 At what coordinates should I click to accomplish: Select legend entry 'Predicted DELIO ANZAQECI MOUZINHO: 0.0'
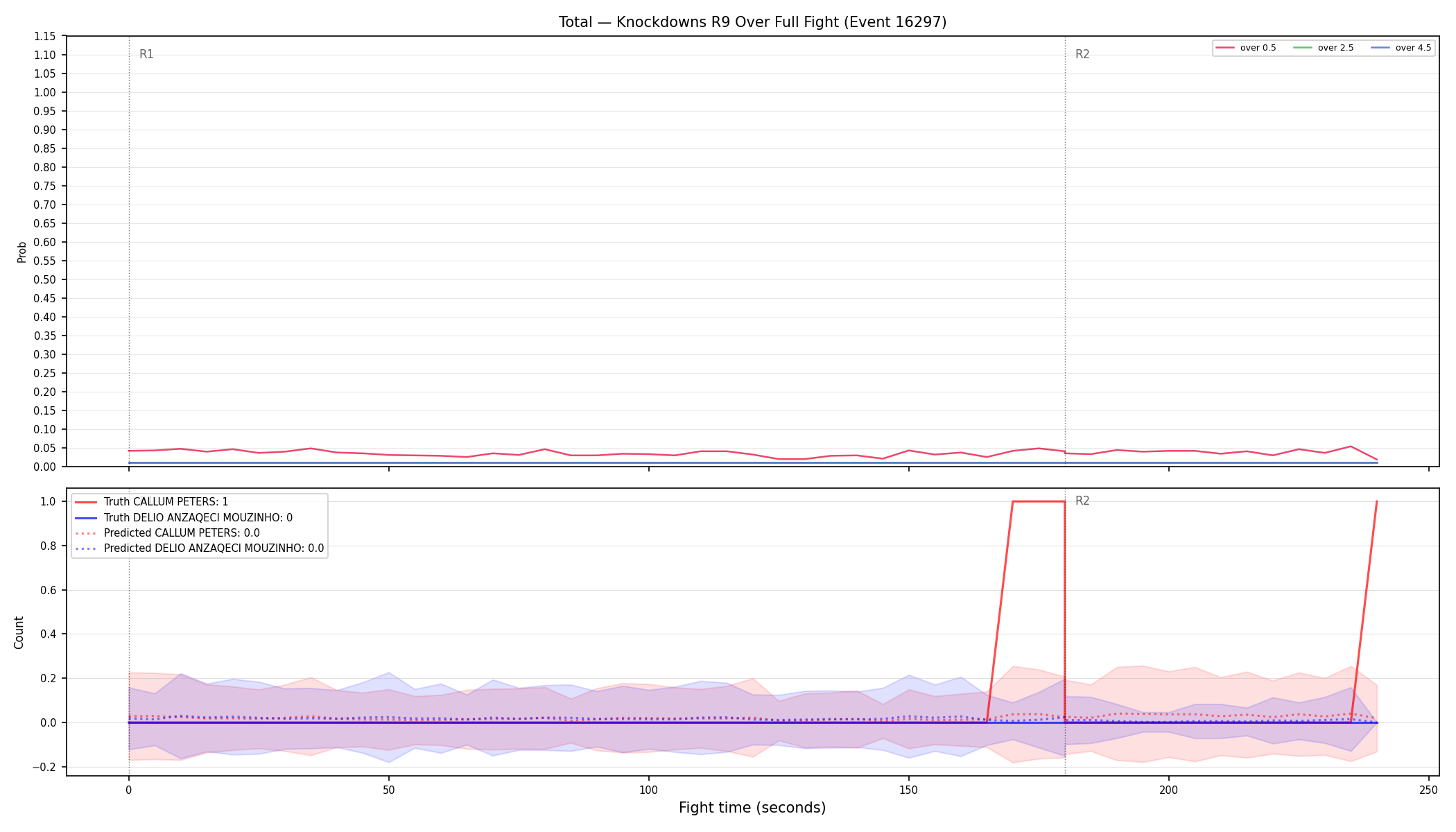click(214, 548)
